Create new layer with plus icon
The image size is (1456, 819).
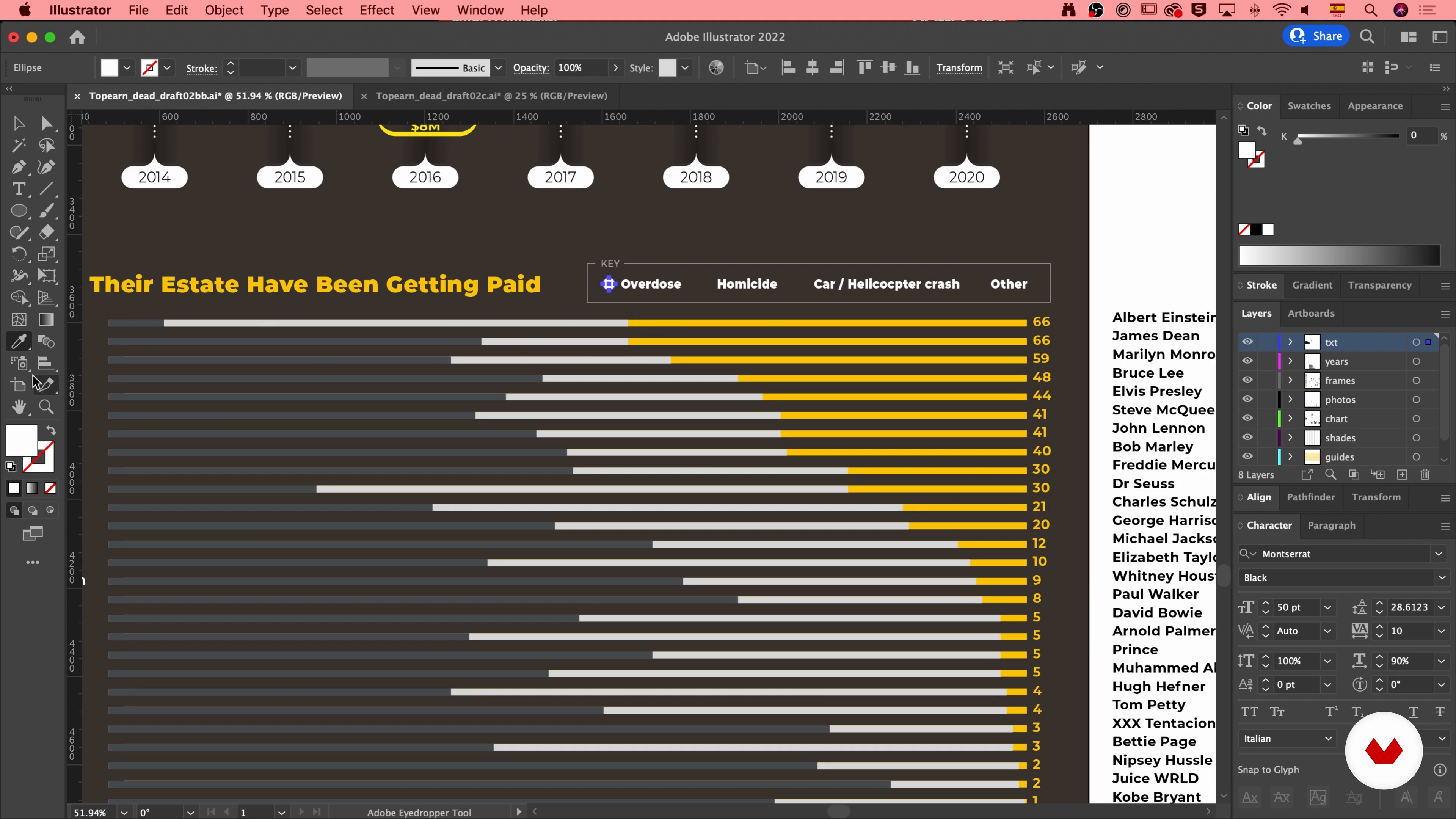coord(1402,475)
